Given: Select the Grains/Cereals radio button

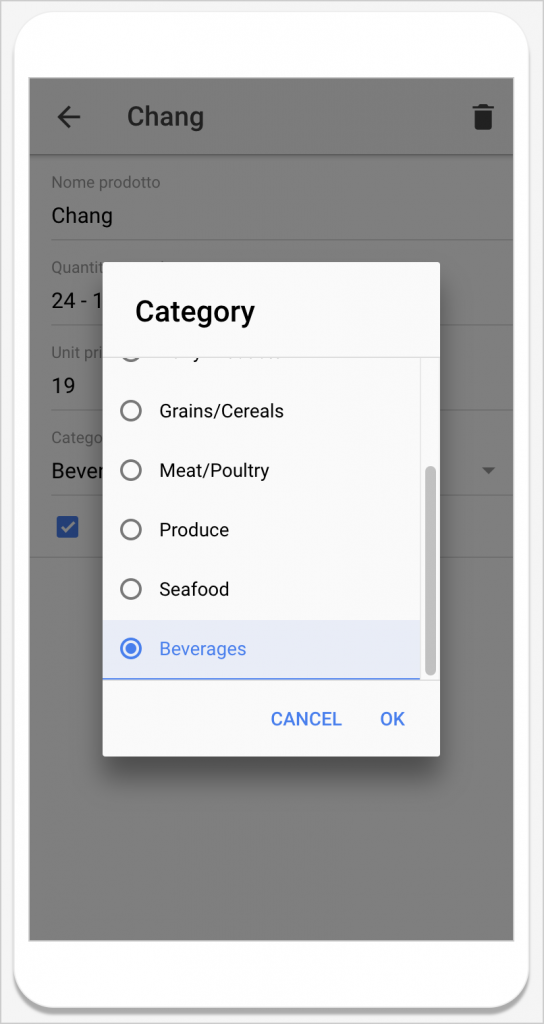Looking at the screenshot, I should (131, 411).
